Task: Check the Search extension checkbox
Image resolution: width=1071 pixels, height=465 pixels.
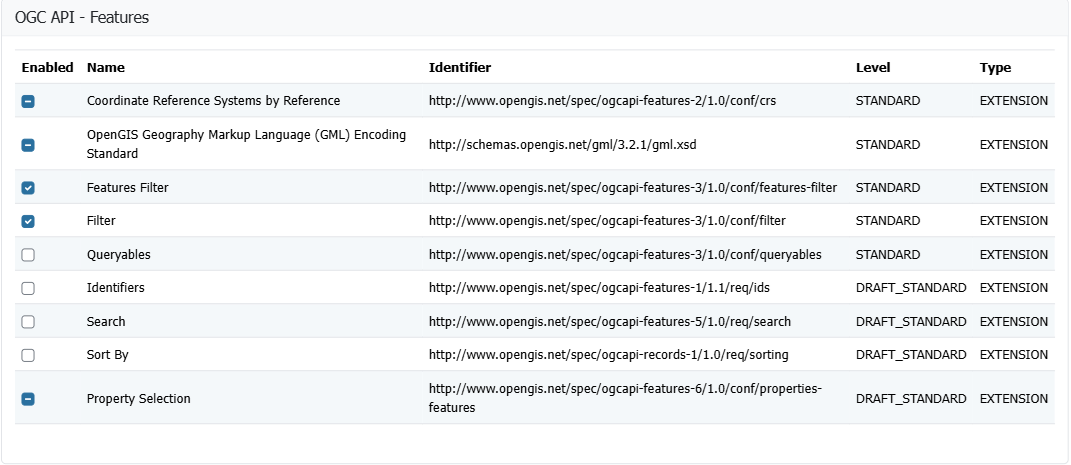Action: click(x=28, y=322)
